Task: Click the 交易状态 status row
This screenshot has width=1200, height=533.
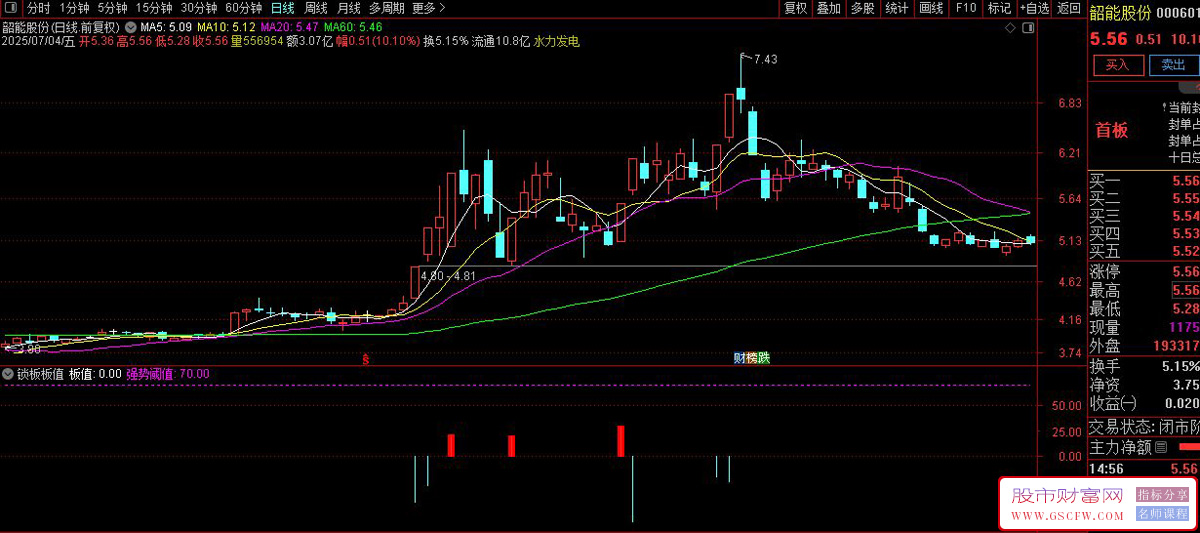Action: 1144,426
